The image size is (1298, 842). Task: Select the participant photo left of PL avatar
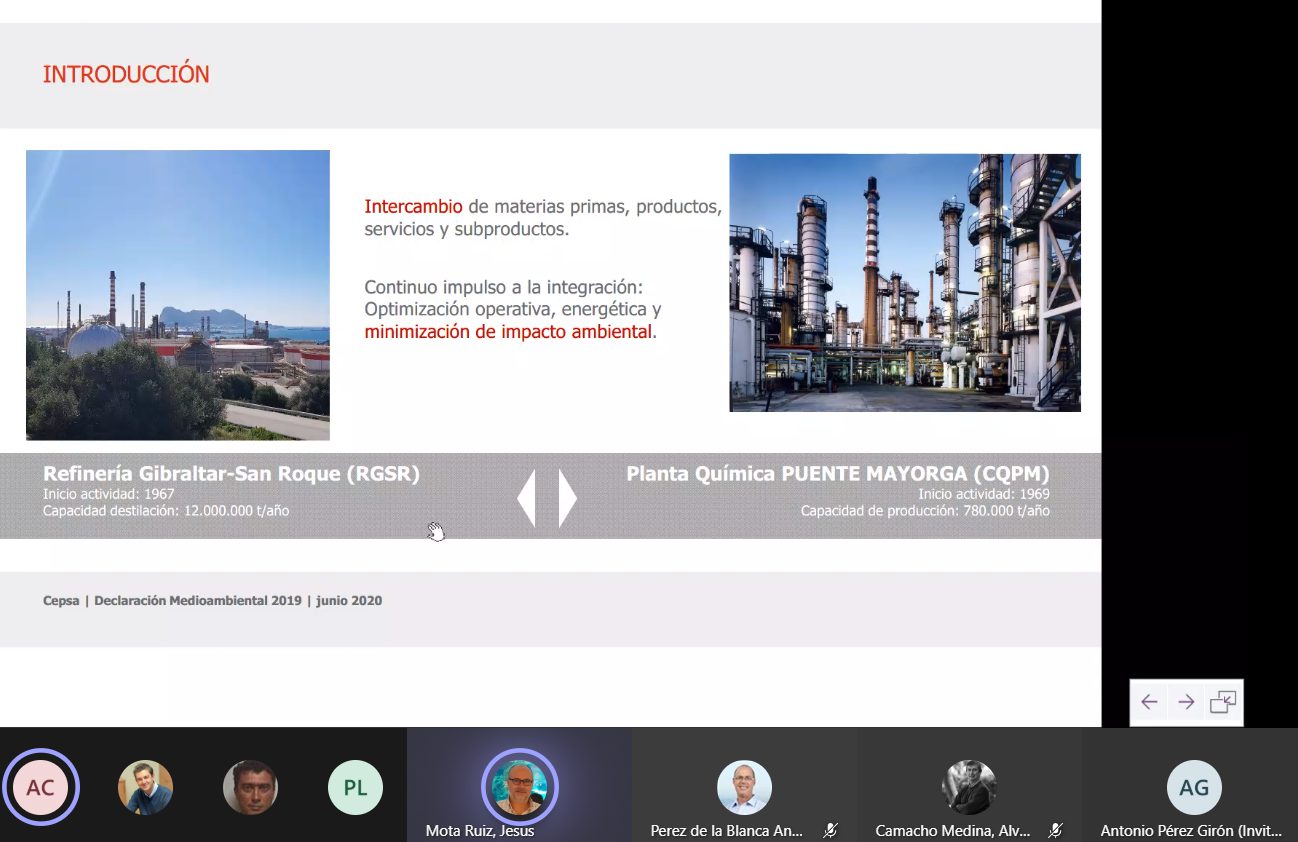point(250,787)
